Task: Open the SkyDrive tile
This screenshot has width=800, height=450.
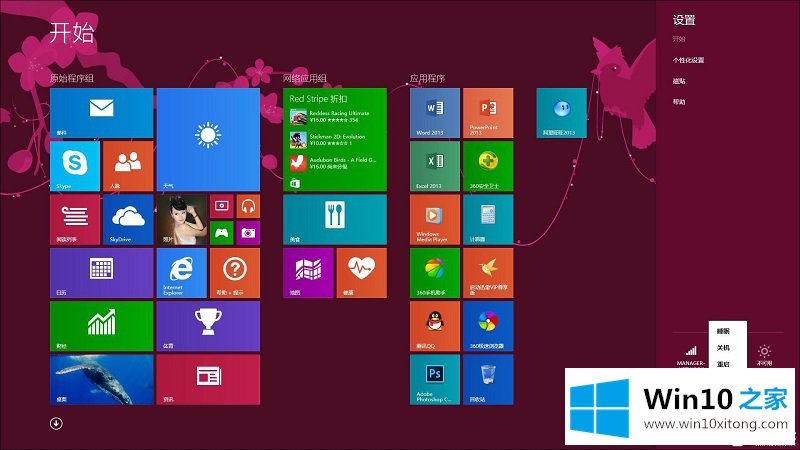Action: click(128, 219)
